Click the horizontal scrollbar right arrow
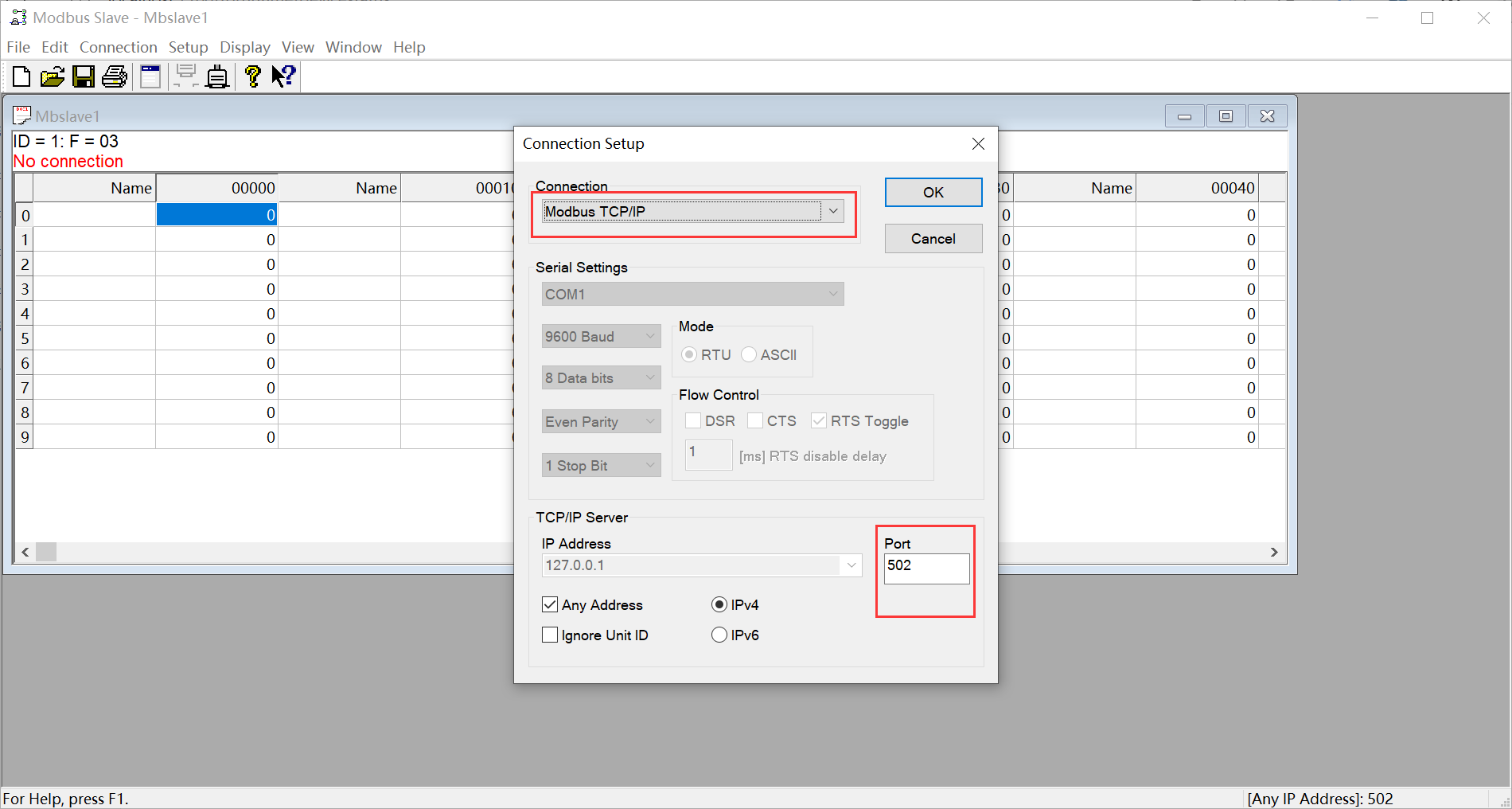Screen dimensions: 1512x809 [1274, 552]
